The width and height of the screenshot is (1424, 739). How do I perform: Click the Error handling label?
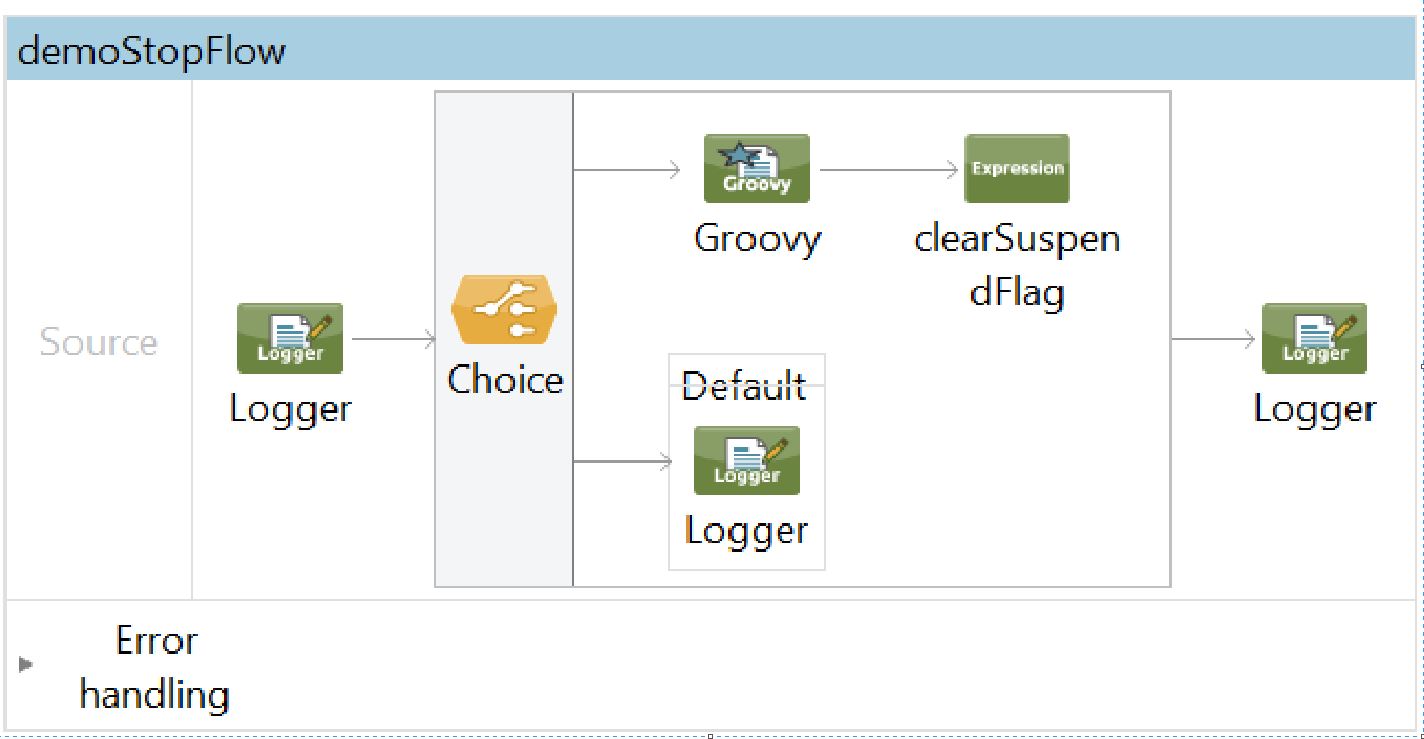pos(155,666)
